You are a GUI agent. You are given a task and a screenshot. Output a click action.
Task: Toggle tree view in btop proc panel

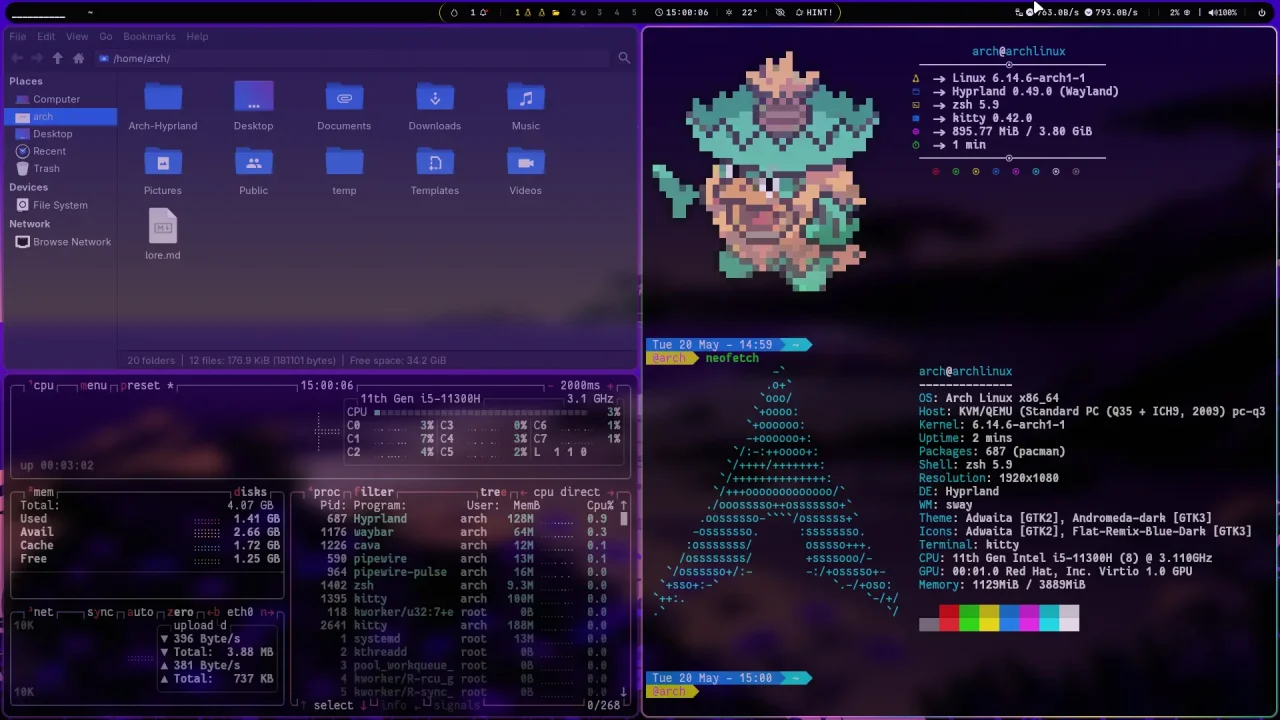492,492
